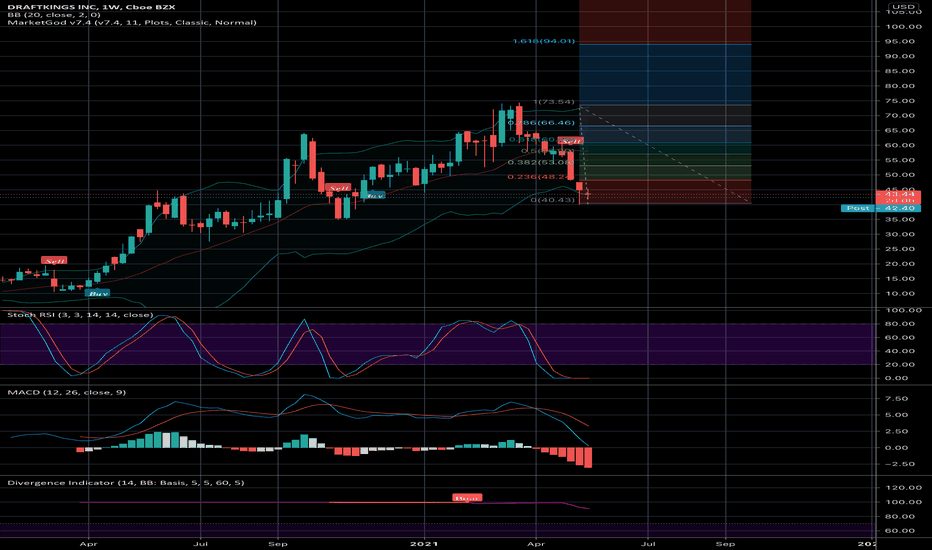Click the 35.00 price axis label

coord(900,219)
